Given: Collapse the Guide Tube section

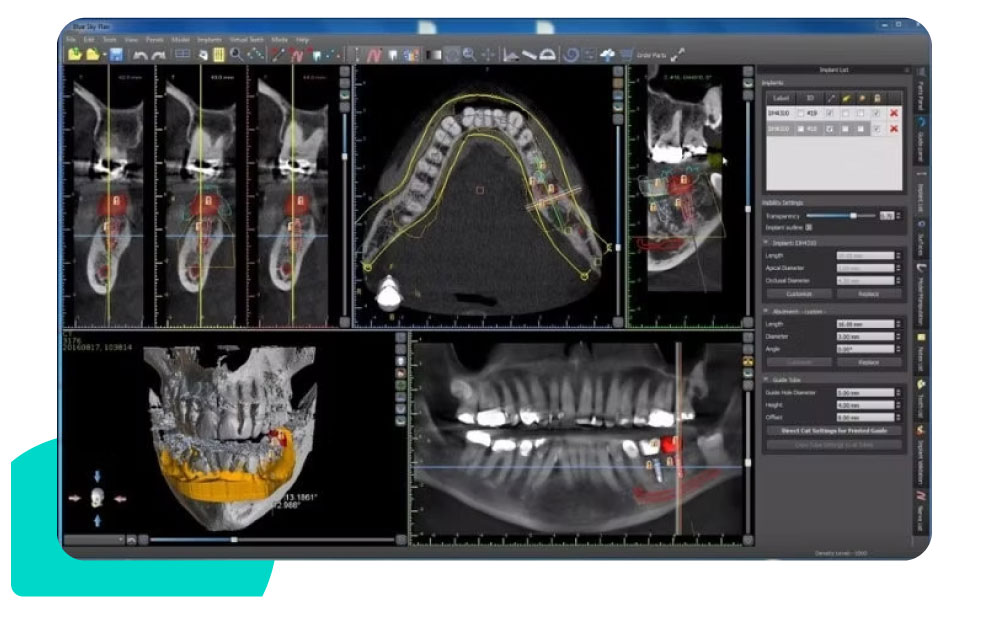Looking at the screenshot, I should click(x=766, y=379).
